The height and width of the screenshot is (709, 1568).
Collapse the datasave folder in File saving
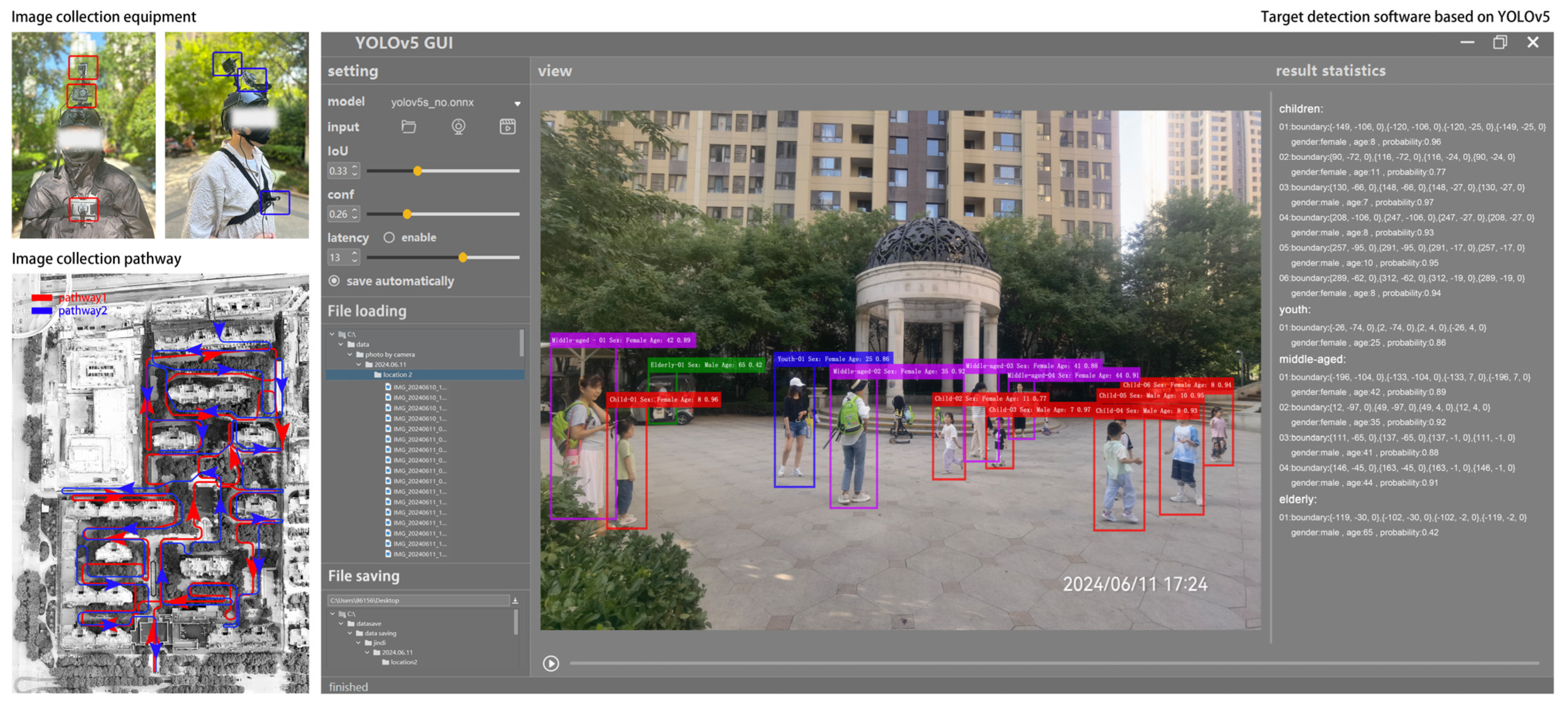click(341, 624)
